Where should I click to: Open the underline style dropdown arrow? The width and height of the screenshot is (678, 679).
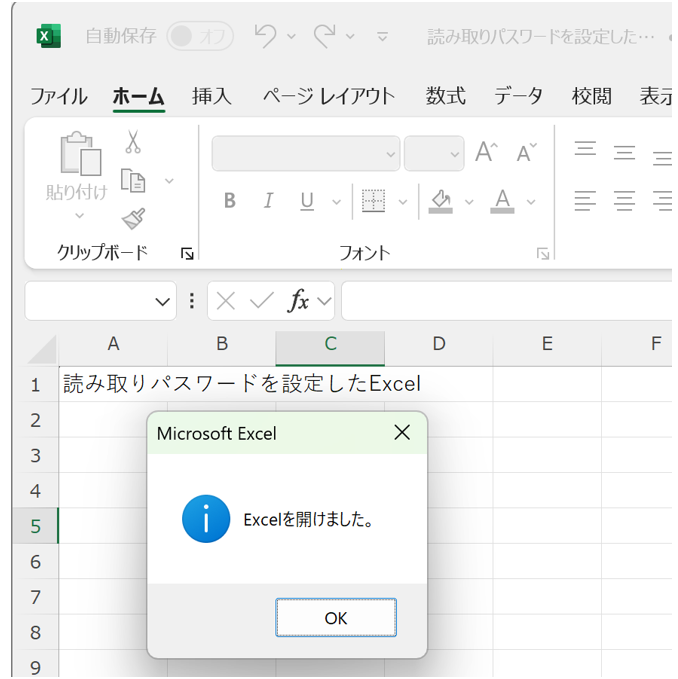336,202
